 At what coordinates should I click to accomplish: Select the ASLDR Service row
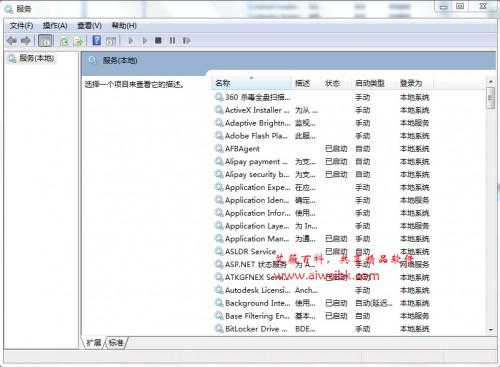pos(322,252)
